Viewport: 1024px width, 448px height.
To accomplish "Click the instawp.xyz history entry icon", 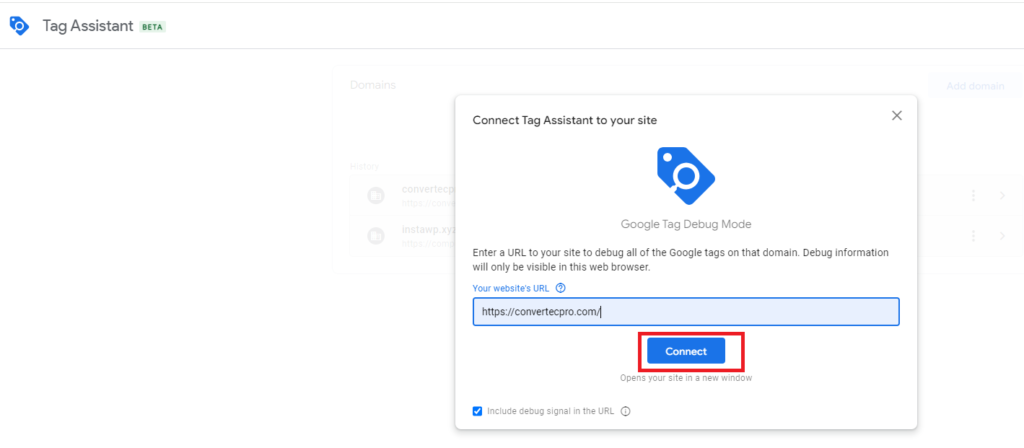I will 376,236.
